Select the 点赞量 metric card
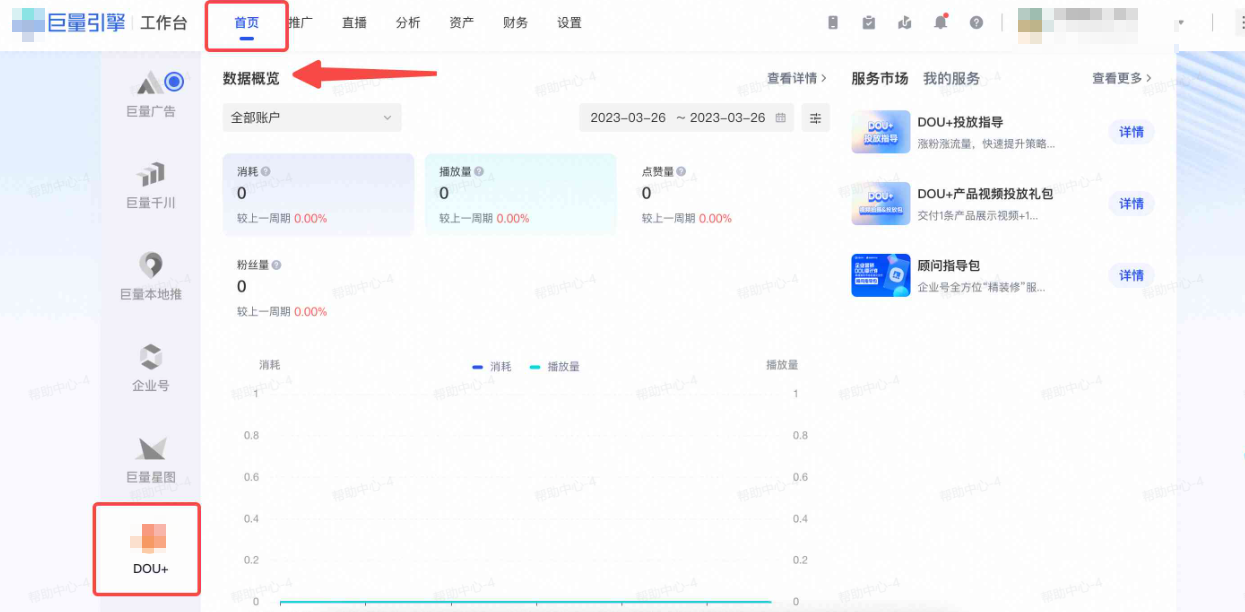Screen dimensions: 1245x612 click(x=723, y=194)
